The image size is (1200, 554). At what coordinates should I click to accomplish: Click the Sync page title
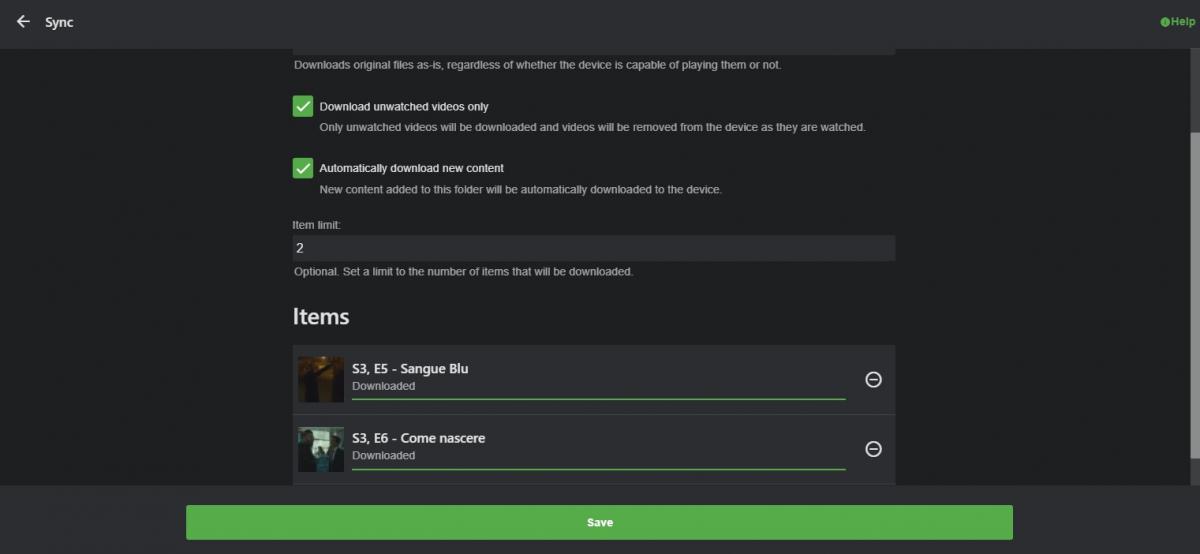[x=59, y=22]
